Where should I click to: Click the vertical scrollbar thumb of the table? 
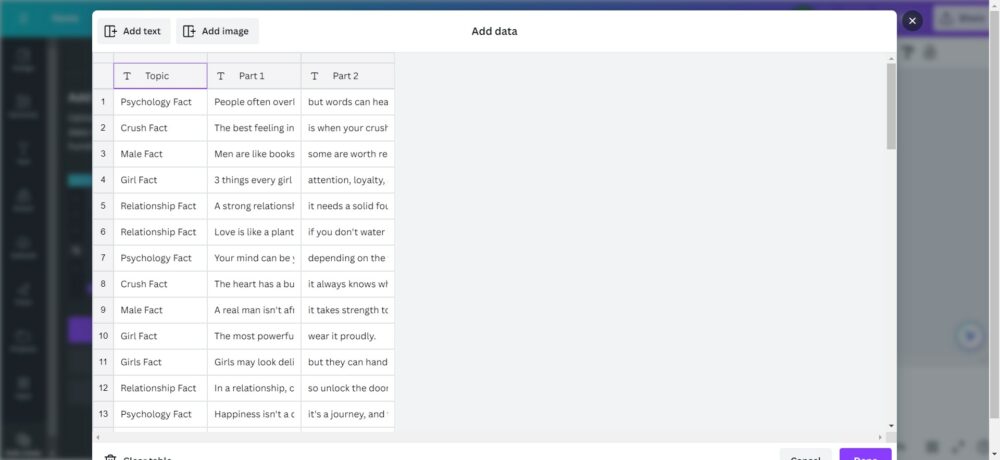pos(891,107)
